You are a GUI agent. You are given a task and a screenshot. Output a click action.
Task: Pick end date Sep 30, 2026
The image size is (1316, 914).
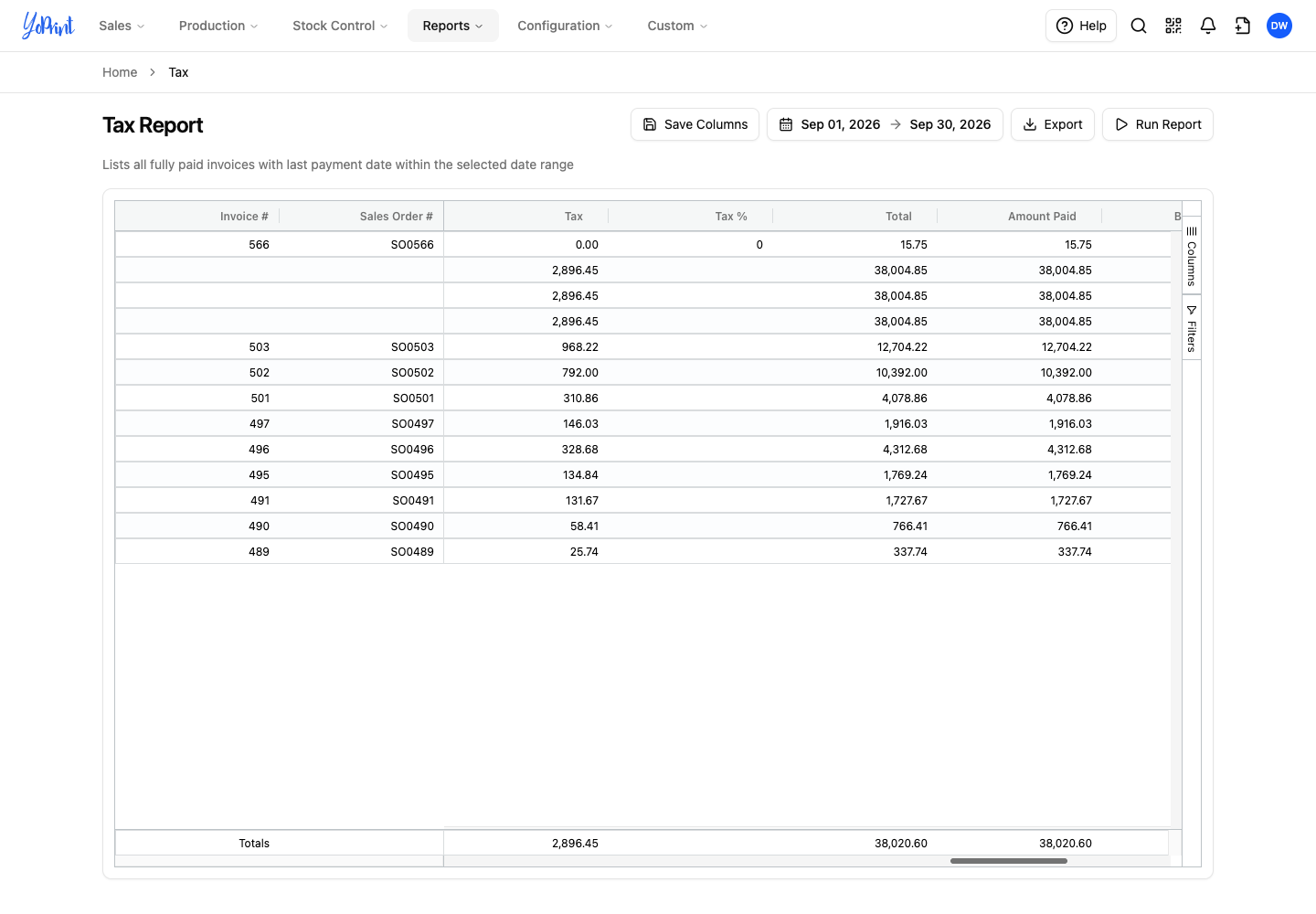(x=950, y=124)
